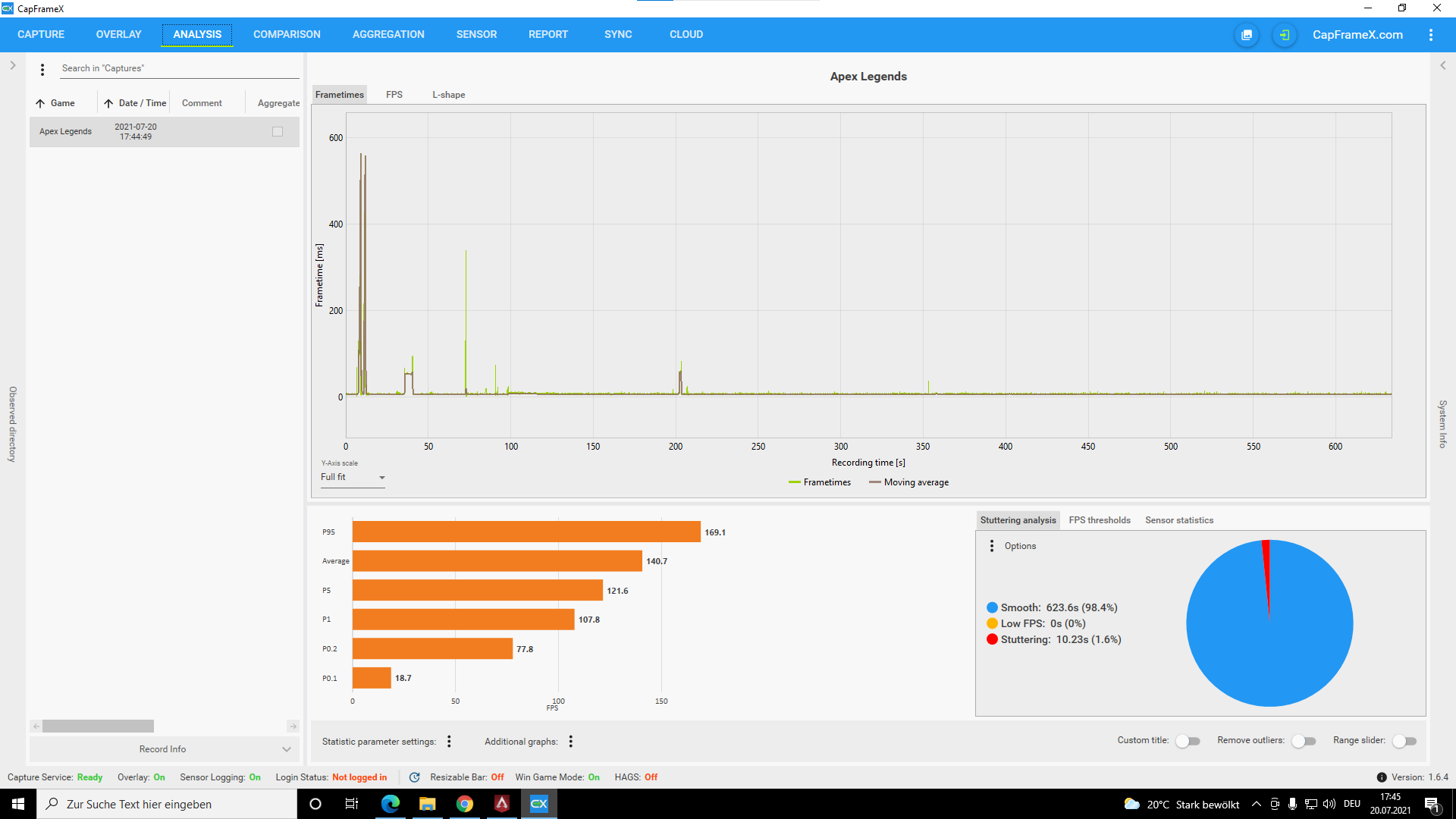The height and width of the screenshot is (819, 1456).
Task: Switch to the COMPARISON tab
Action: 287,35
